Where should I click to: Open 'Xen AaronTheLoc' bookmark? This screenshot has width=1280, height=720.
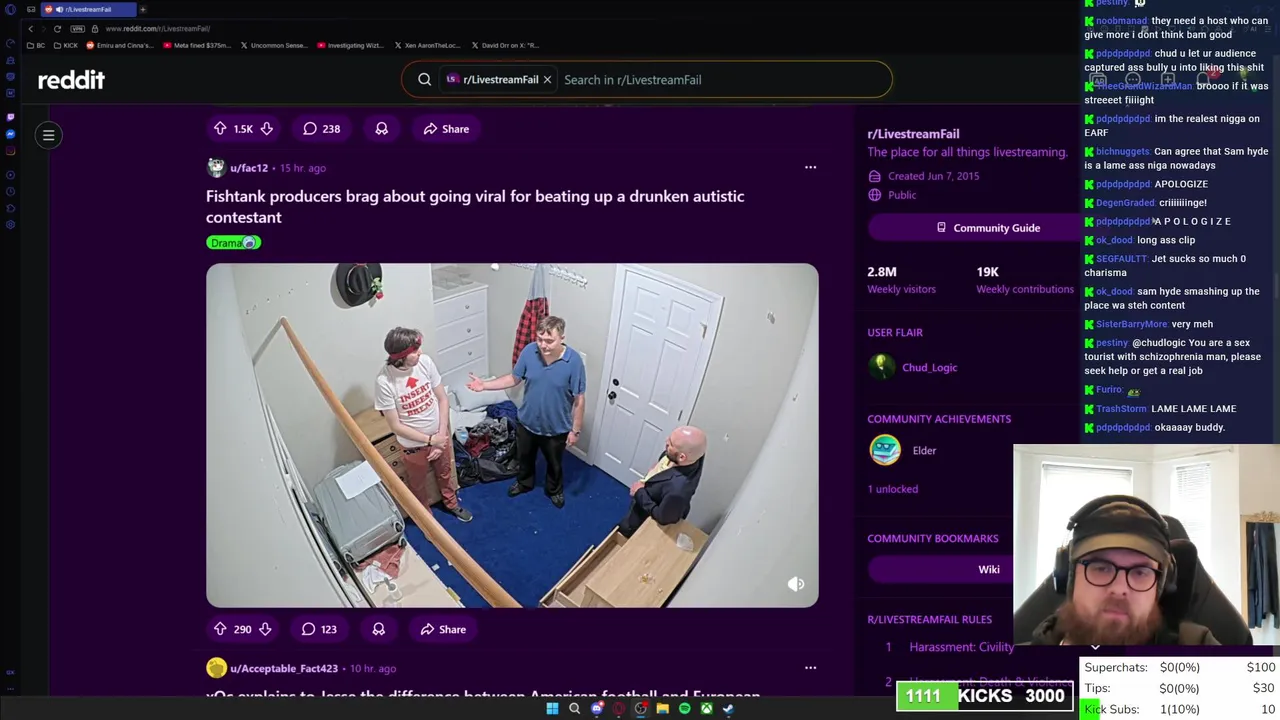(x=427, y=45)
